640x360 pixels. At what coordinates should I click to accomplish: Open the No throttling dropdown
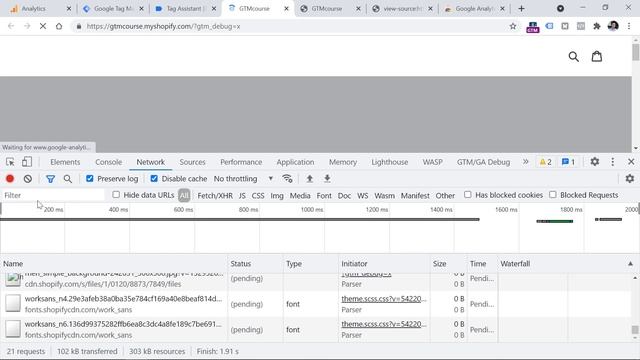pyautogui.click(x=243, y=179)
